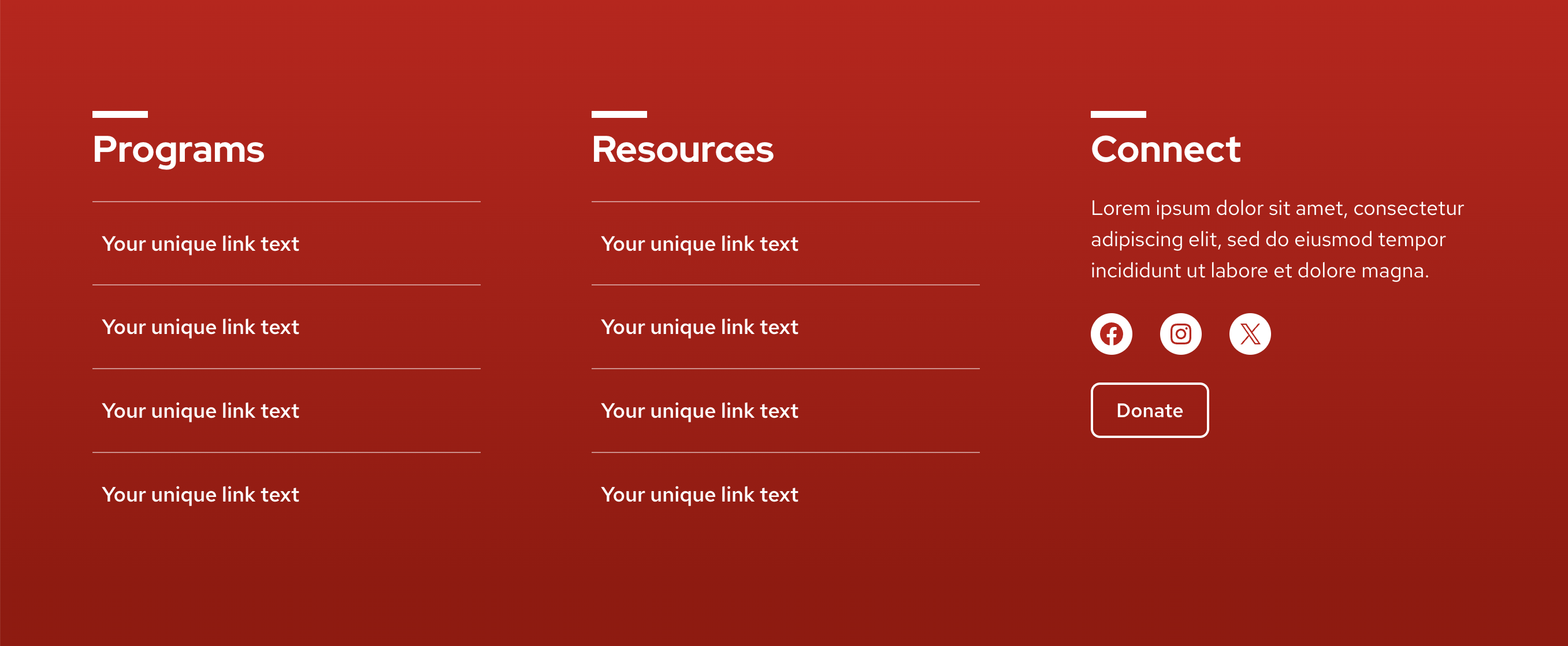Select third link in Programs column
The image size is (1568, 646).
click(200, 410)
